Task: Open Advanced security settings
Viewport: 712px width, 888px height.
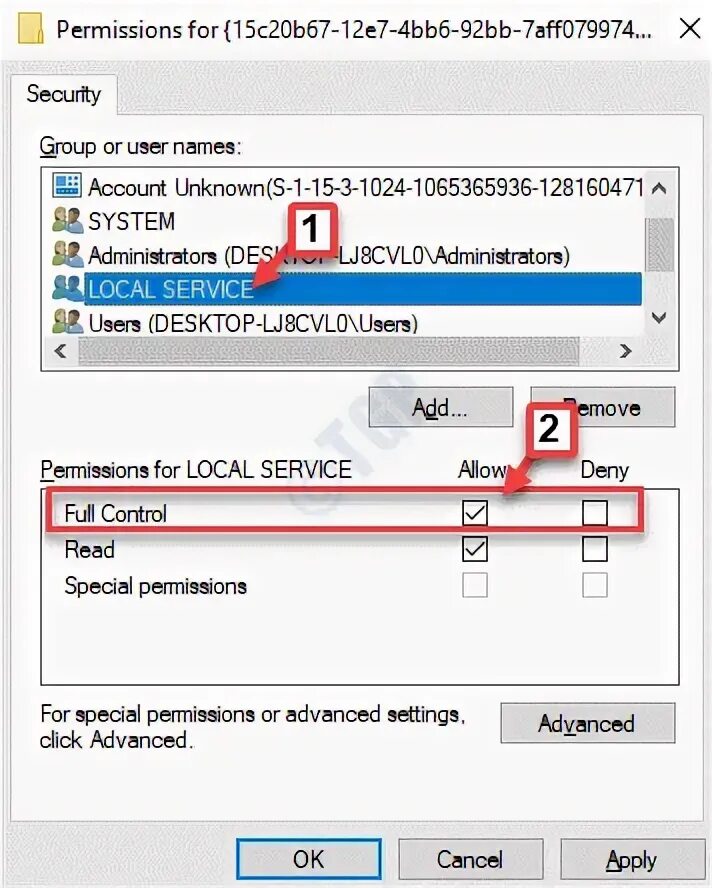Action: tap(587, 723)
